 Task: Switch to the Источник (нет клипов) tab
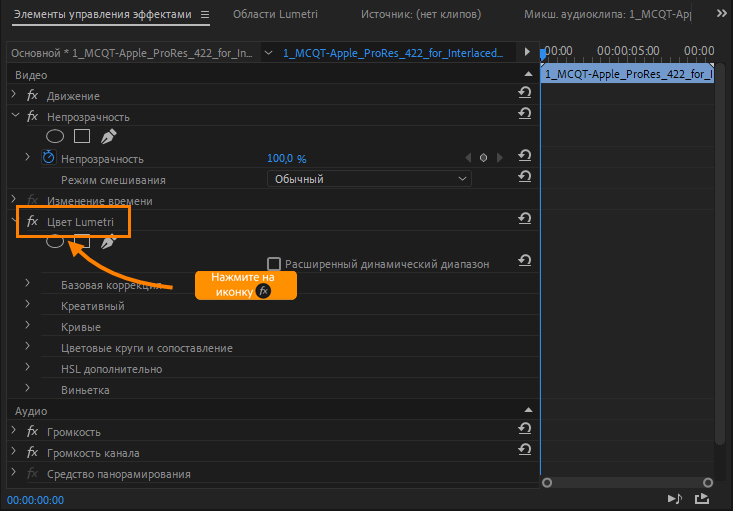(x=421, y=14)
